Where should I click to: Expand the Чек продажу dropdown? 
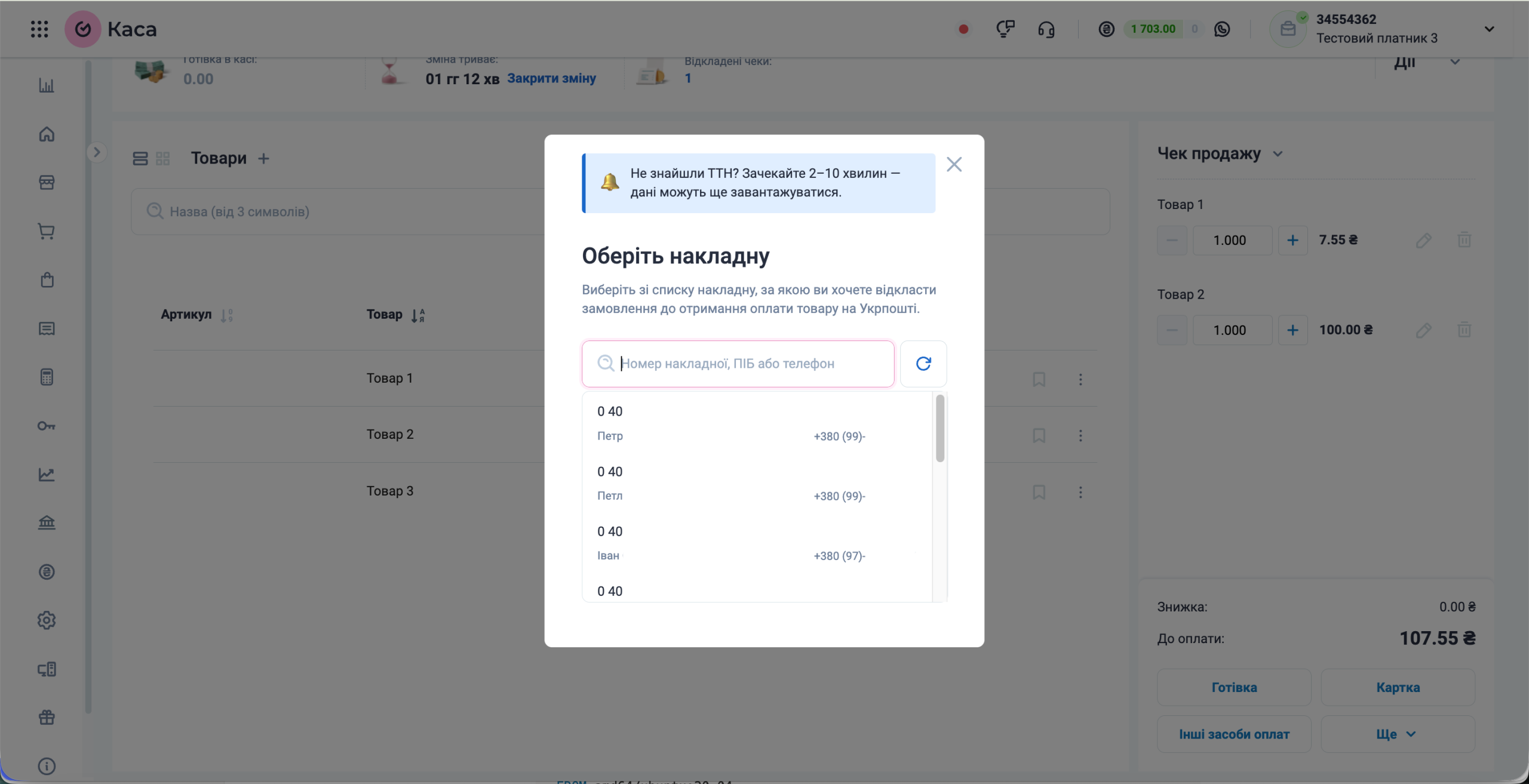pos(1278,154)
